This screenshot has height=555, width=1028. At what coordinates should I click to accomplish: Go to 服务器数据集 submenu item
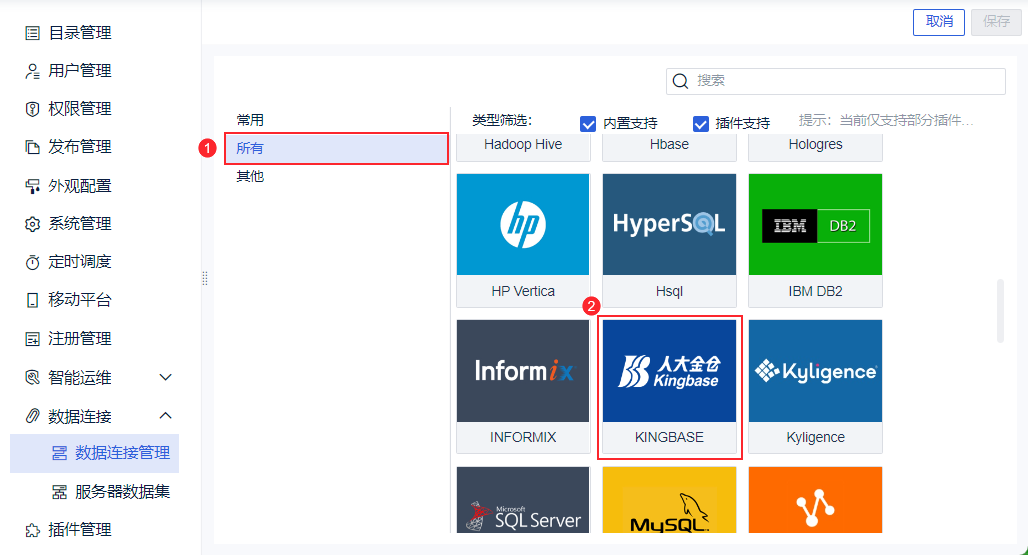tap(122, 491)
